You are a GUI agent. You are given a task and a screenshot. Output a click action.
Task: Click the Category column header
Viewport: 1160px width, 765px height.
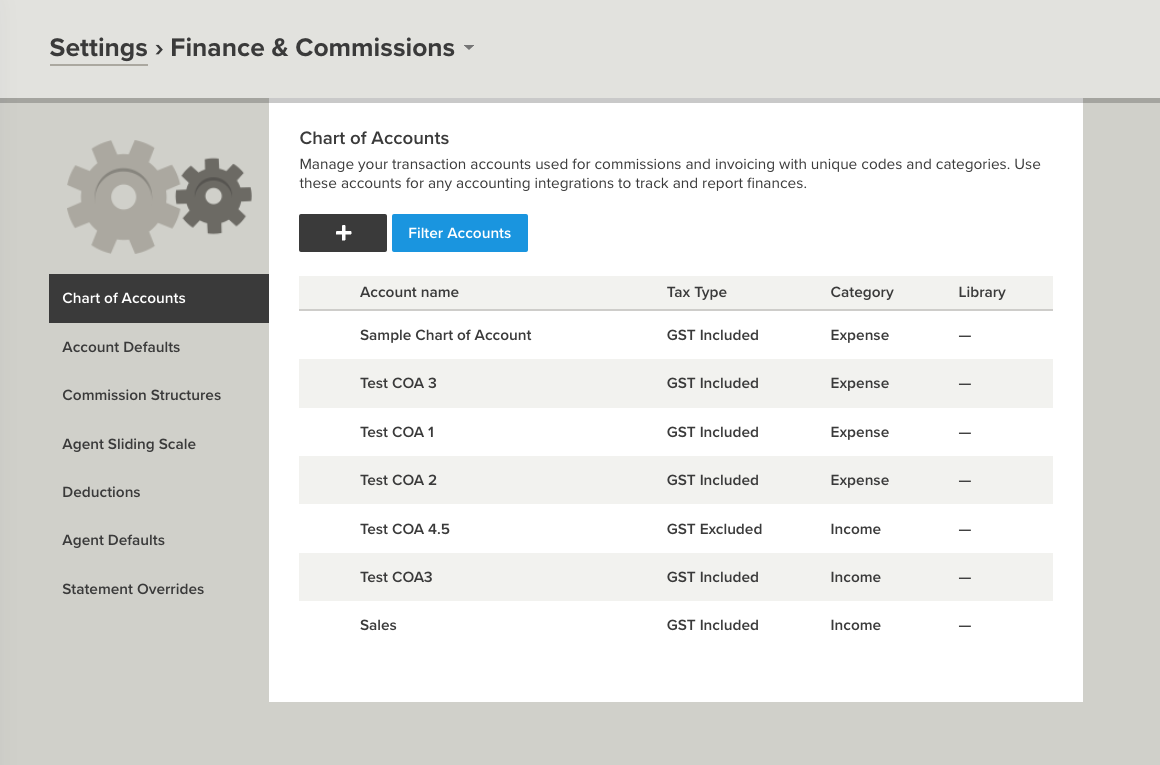pos(861,292)
